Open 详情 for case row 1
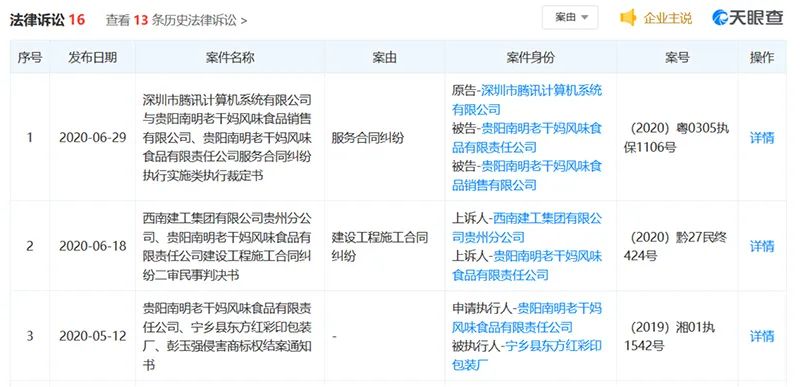 point(762,138)
